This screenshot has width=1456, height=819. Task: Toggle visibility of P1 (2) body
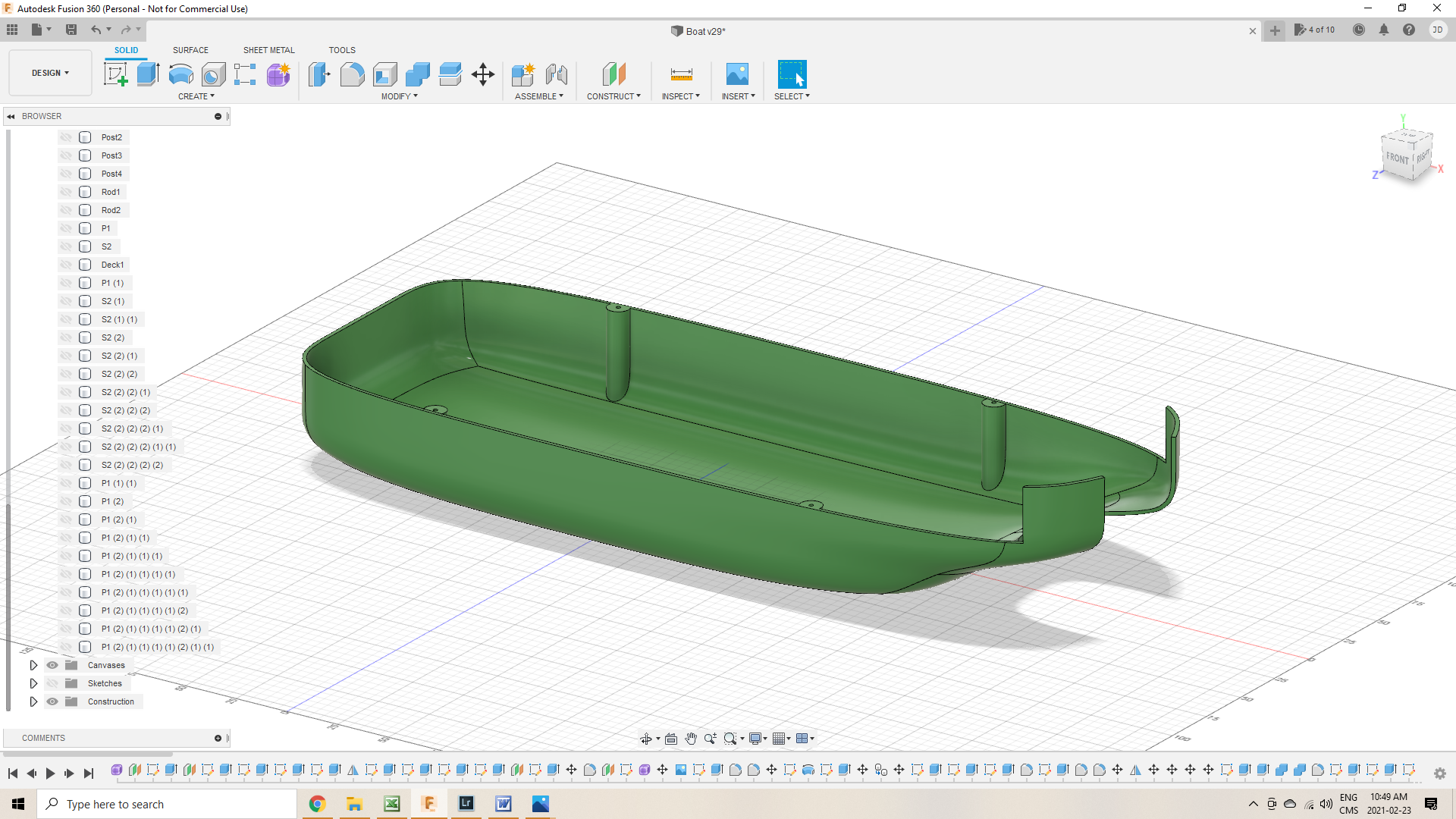pos(66,501)
